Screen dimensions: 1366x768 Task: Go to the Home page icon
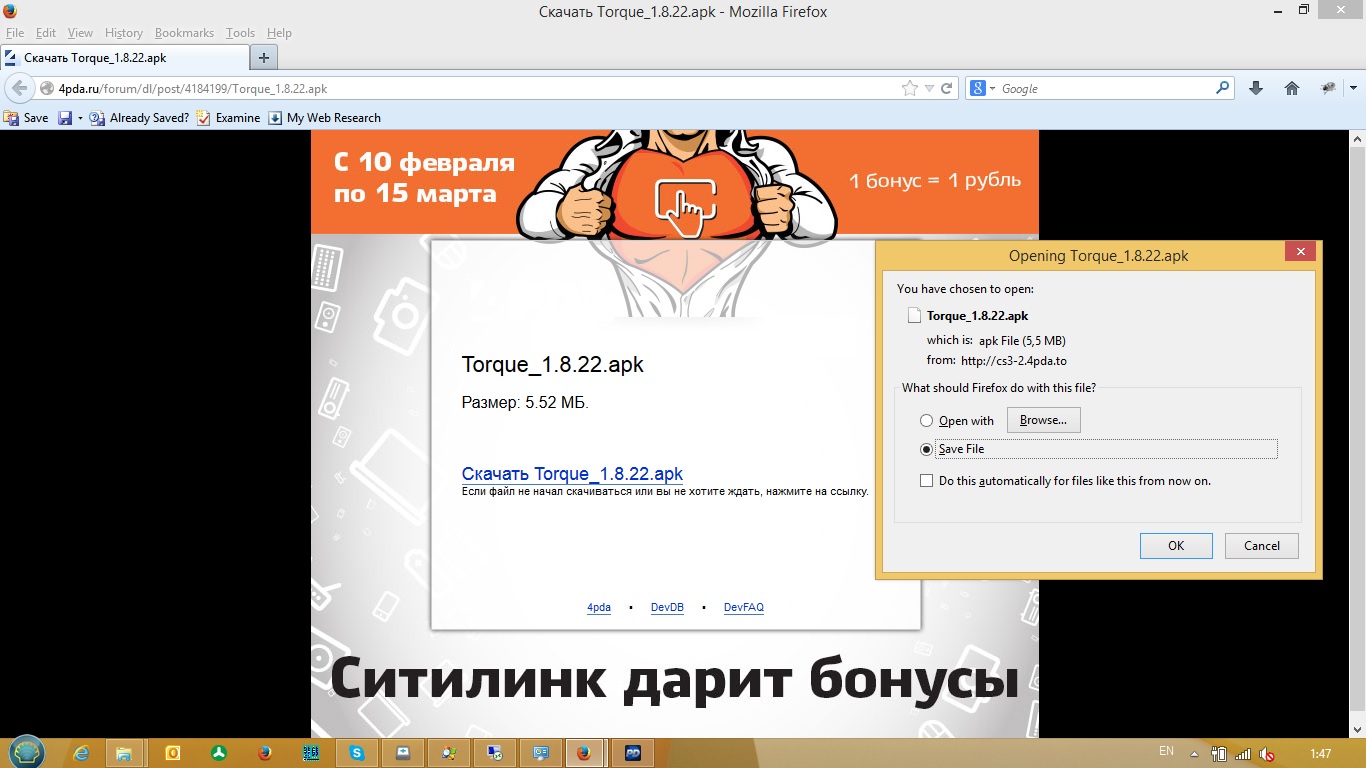click(1292, 88)
